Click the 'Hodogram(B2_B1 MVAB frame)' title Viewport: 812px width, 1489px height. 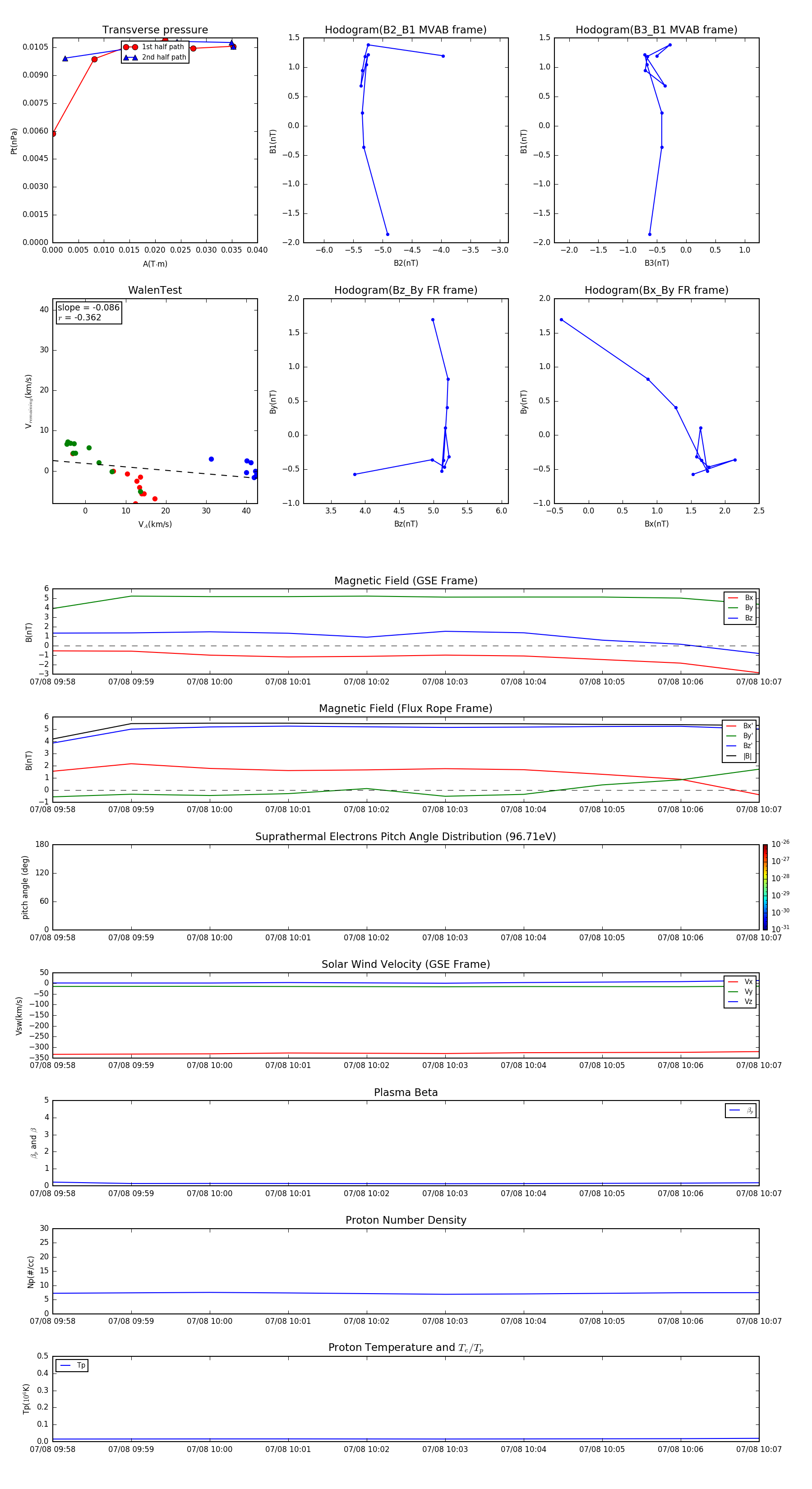[x=406, y=30]
